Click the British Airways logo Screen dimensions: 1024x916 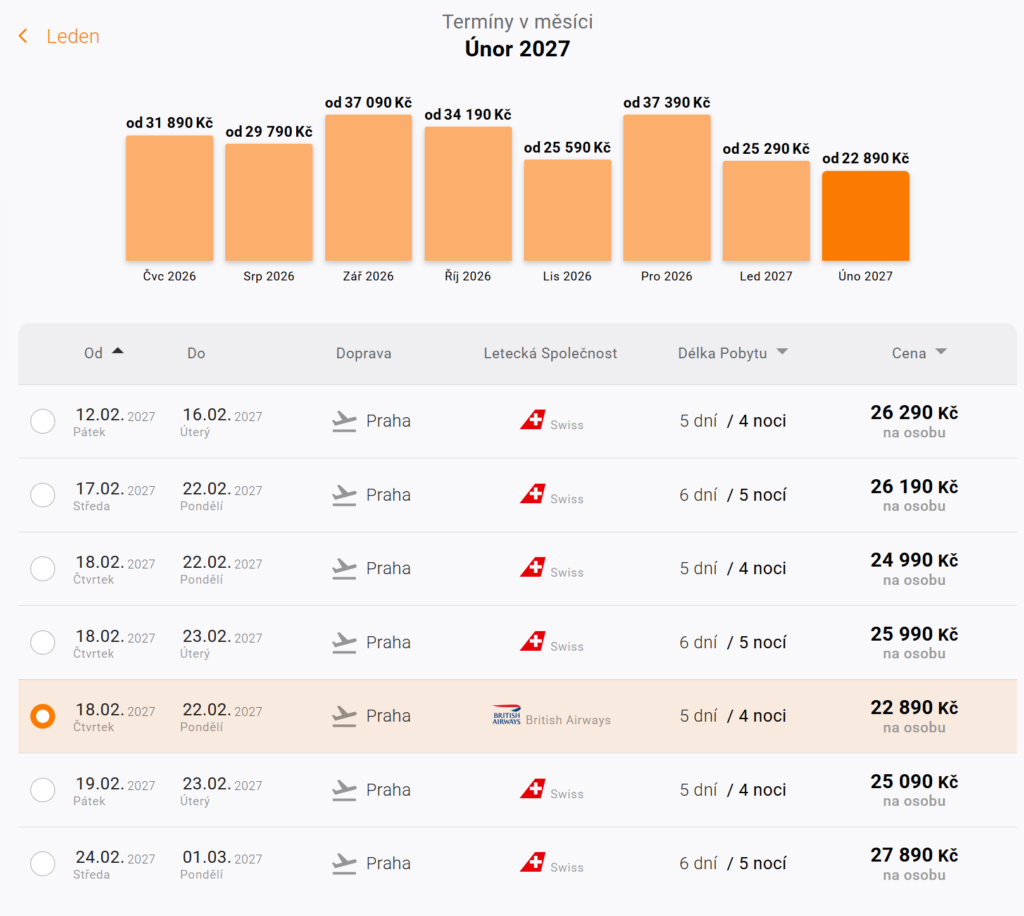(x=506, y=715)
